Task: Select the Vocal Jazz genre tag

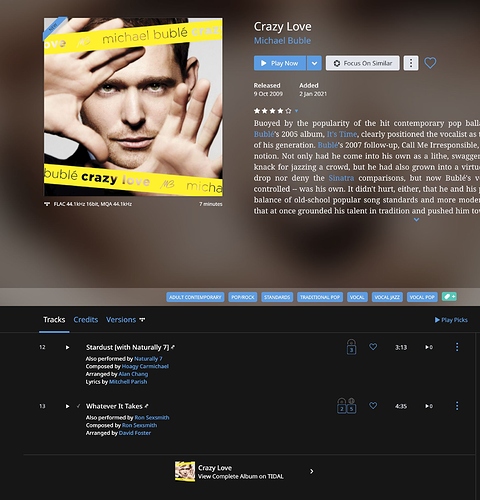Action: (387, 297)
